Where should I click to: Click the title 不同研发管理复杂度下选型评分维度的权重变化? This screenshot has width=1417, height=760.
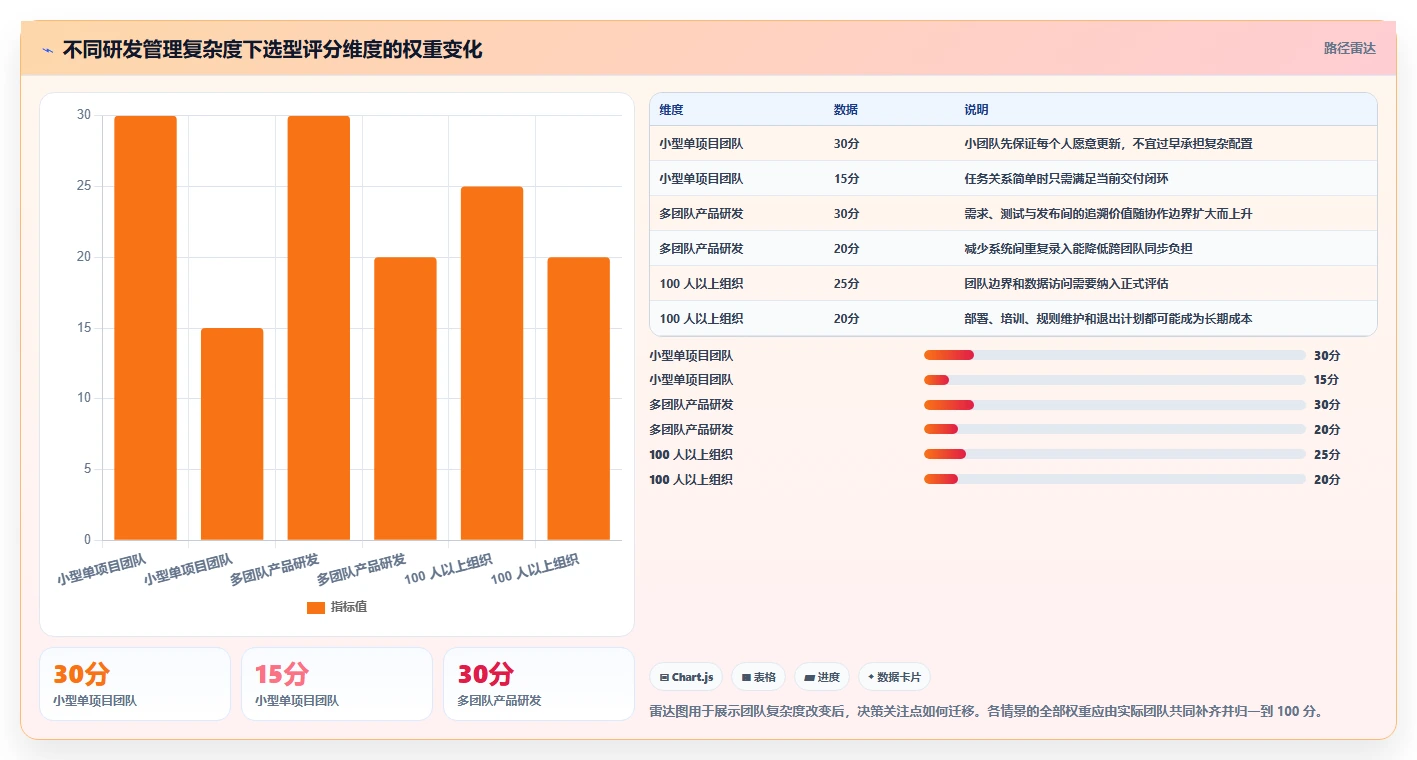(272, 50)
